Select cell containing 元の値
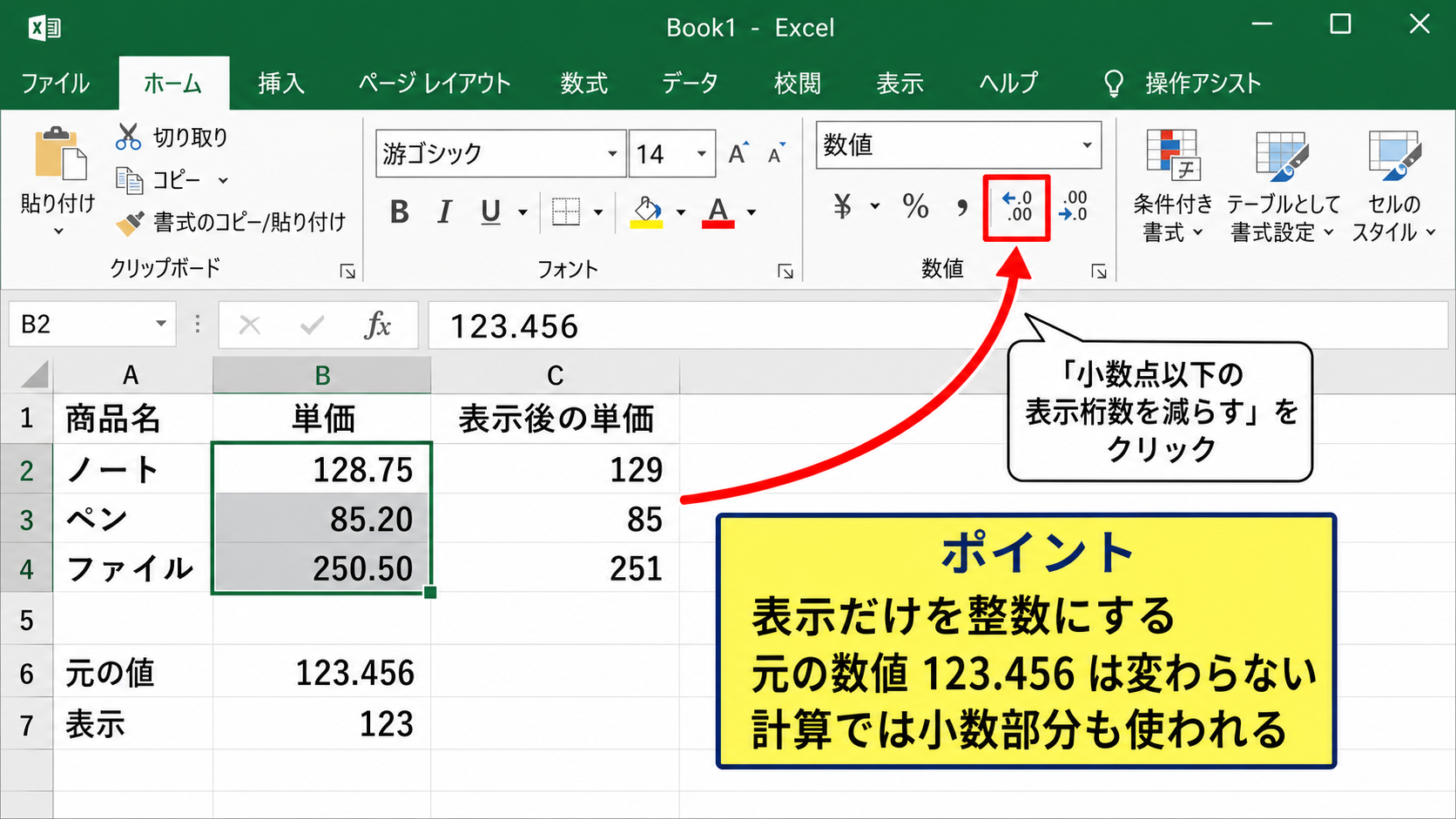Image resolution: width=1456 pixels, height=819 pixels. pos(133,673)
